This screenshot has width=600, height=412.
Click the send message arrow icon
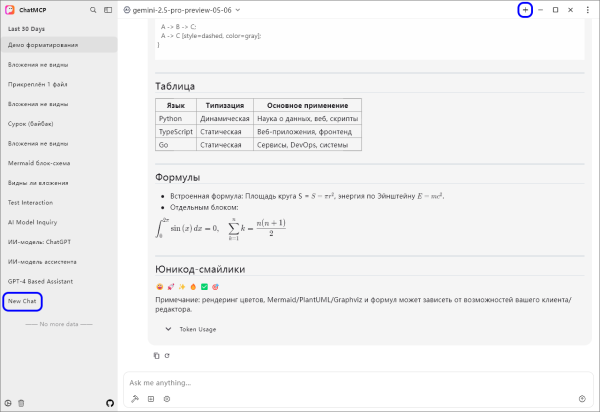[582, 398]
